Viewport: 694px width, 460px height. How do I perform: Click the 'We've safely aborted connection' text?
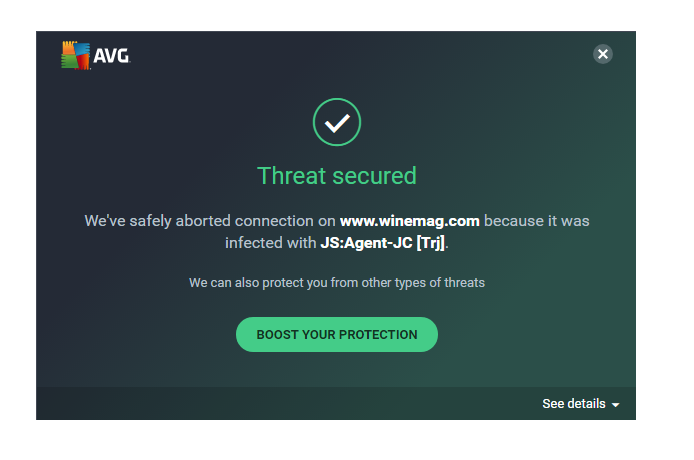point(210,221)
